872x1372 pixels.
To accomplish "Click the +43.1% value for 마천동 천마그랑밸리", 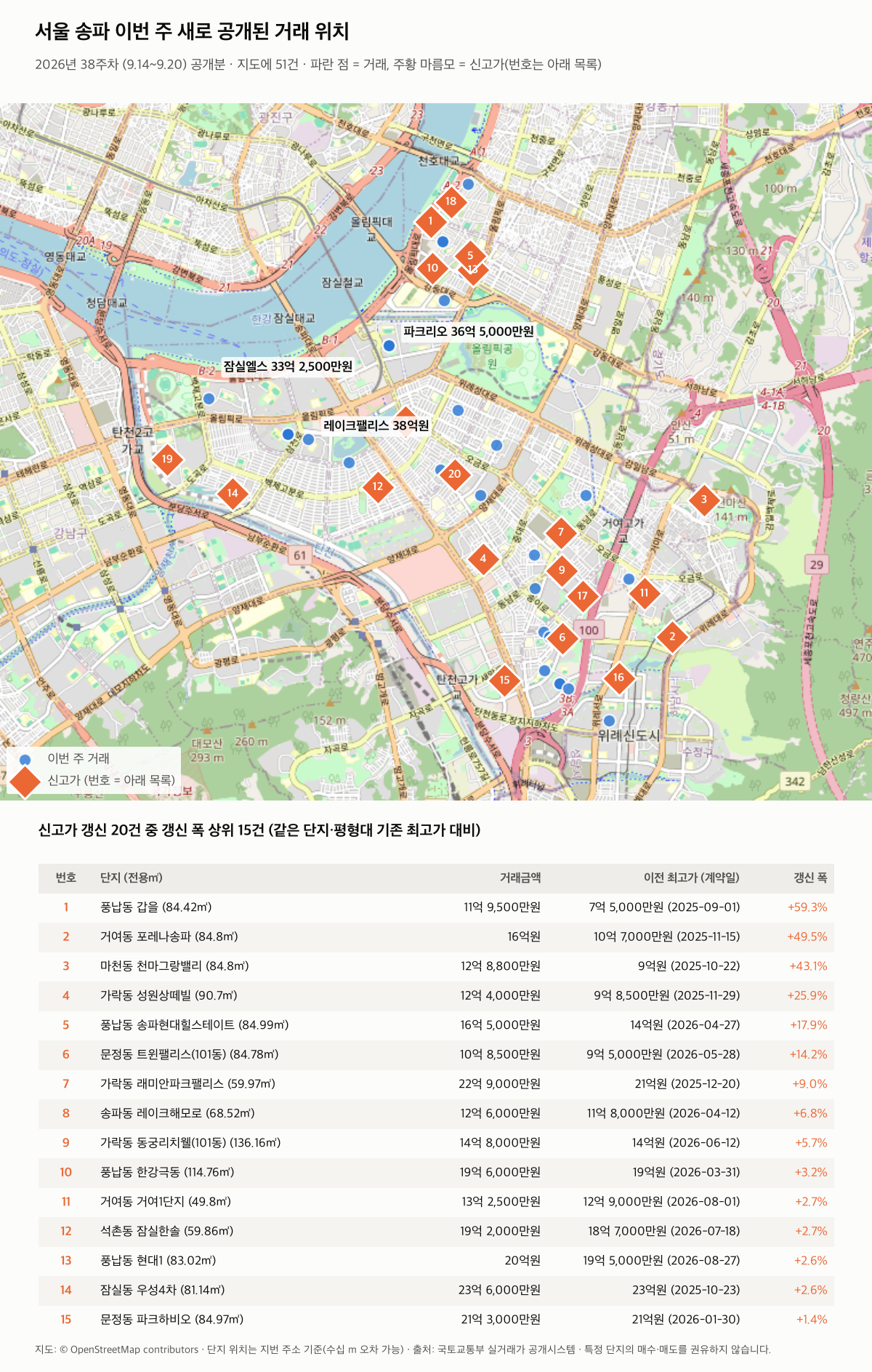I will pos(808,966).
